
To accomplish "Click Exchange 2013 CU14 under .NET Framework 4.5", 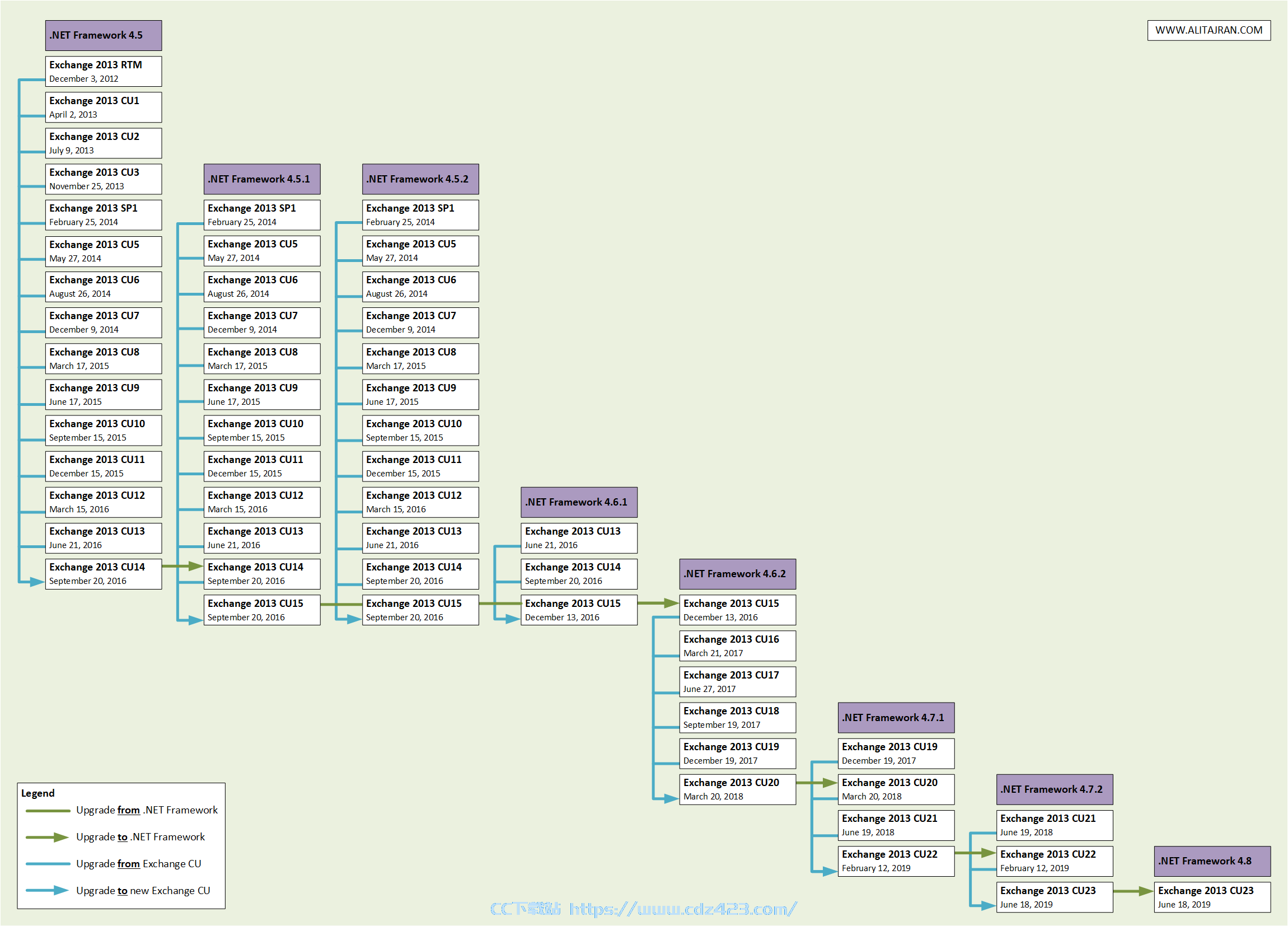I will (x=104, y=574).
